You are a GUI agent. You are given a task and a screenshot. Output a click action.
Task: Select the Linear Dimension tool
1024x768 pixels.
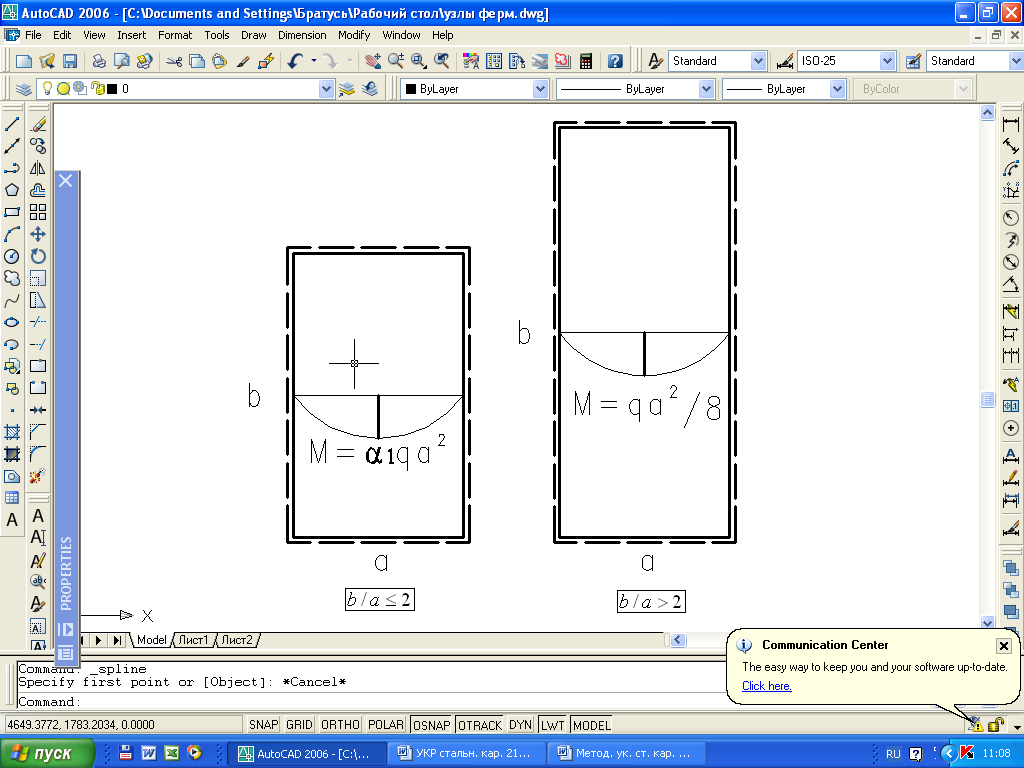(1011, 124)
